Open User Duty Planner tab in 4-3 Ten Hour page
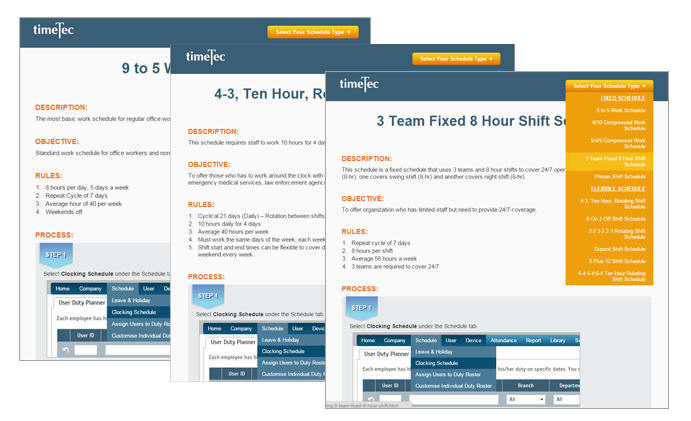 point(232,342)
